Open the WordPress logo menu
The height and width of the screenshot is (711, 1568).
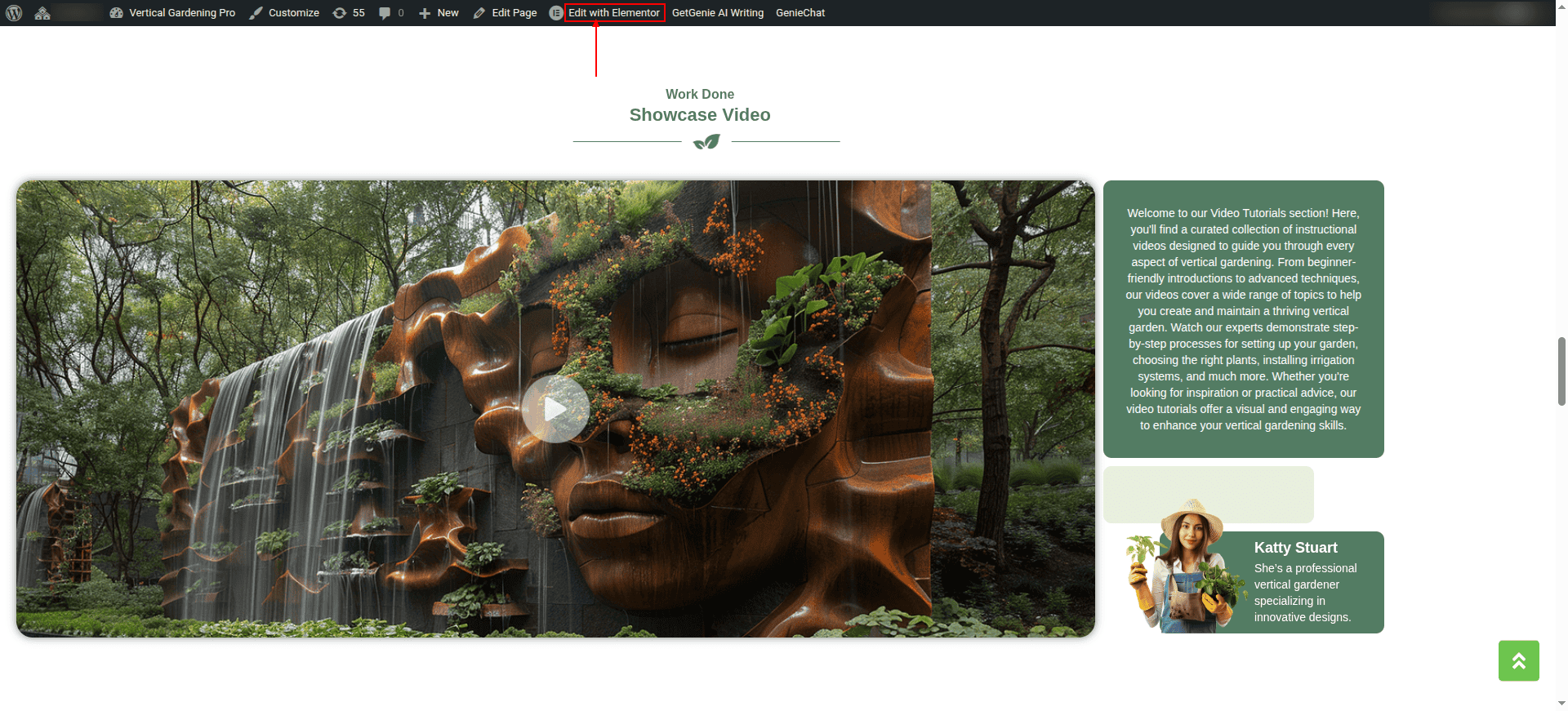click(x=14, y=13)
